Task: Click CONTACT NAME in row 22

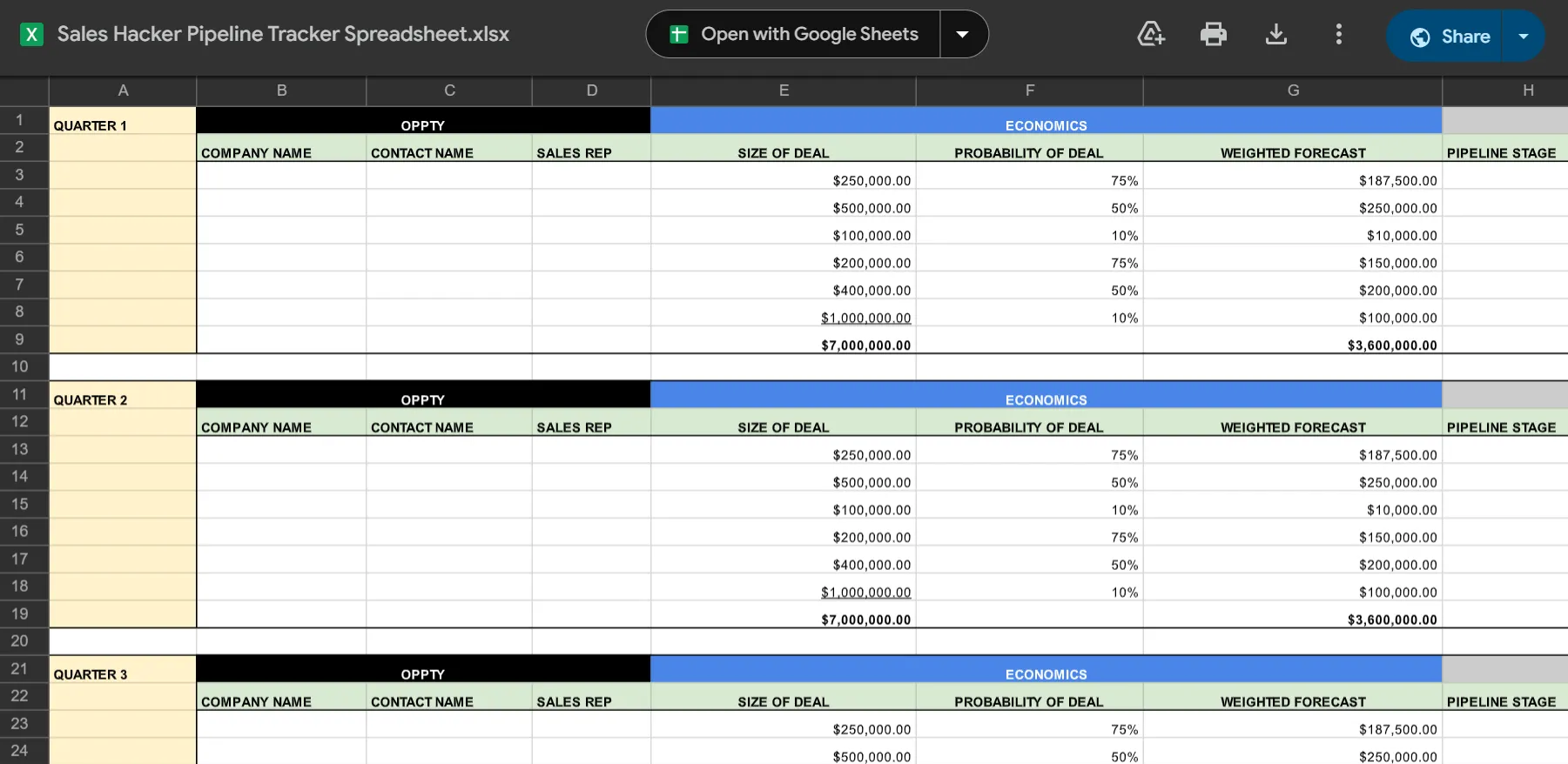Action: click(x=449, y=696)
